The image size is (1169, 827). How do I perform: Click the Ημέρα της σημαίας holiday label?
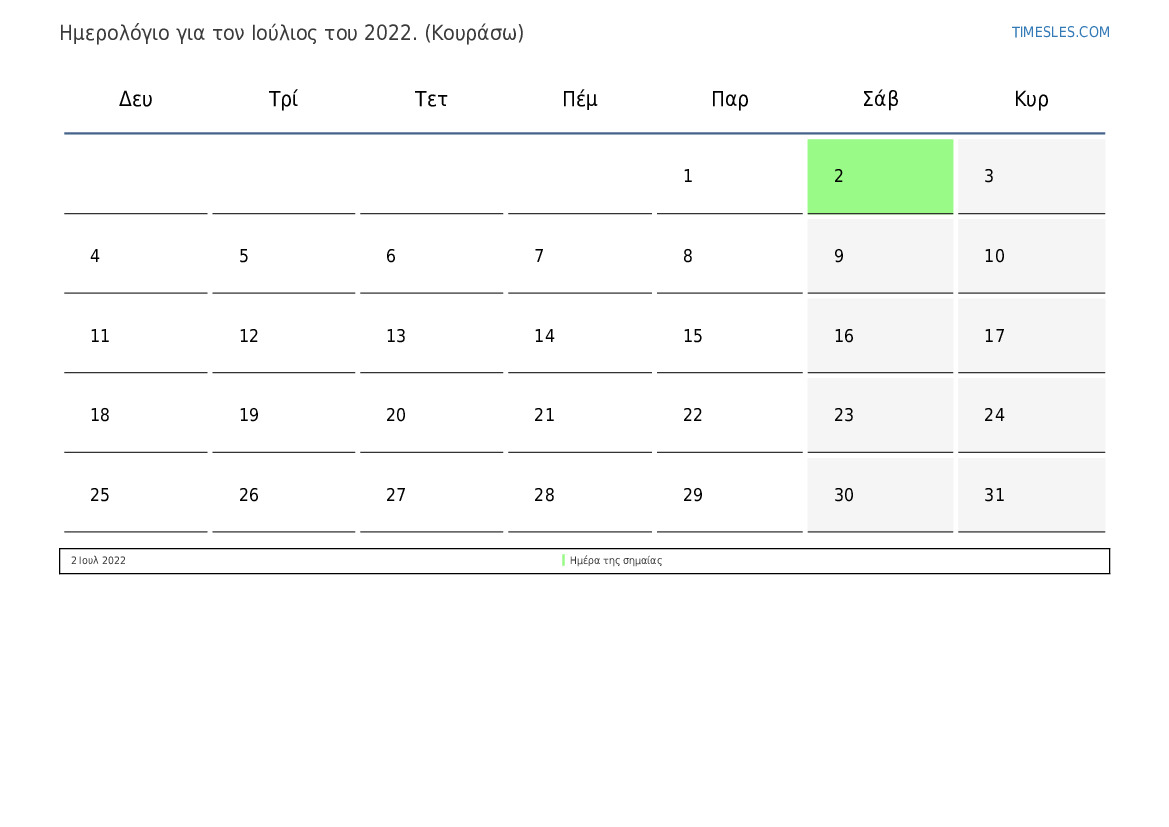(x=616, y=561)
